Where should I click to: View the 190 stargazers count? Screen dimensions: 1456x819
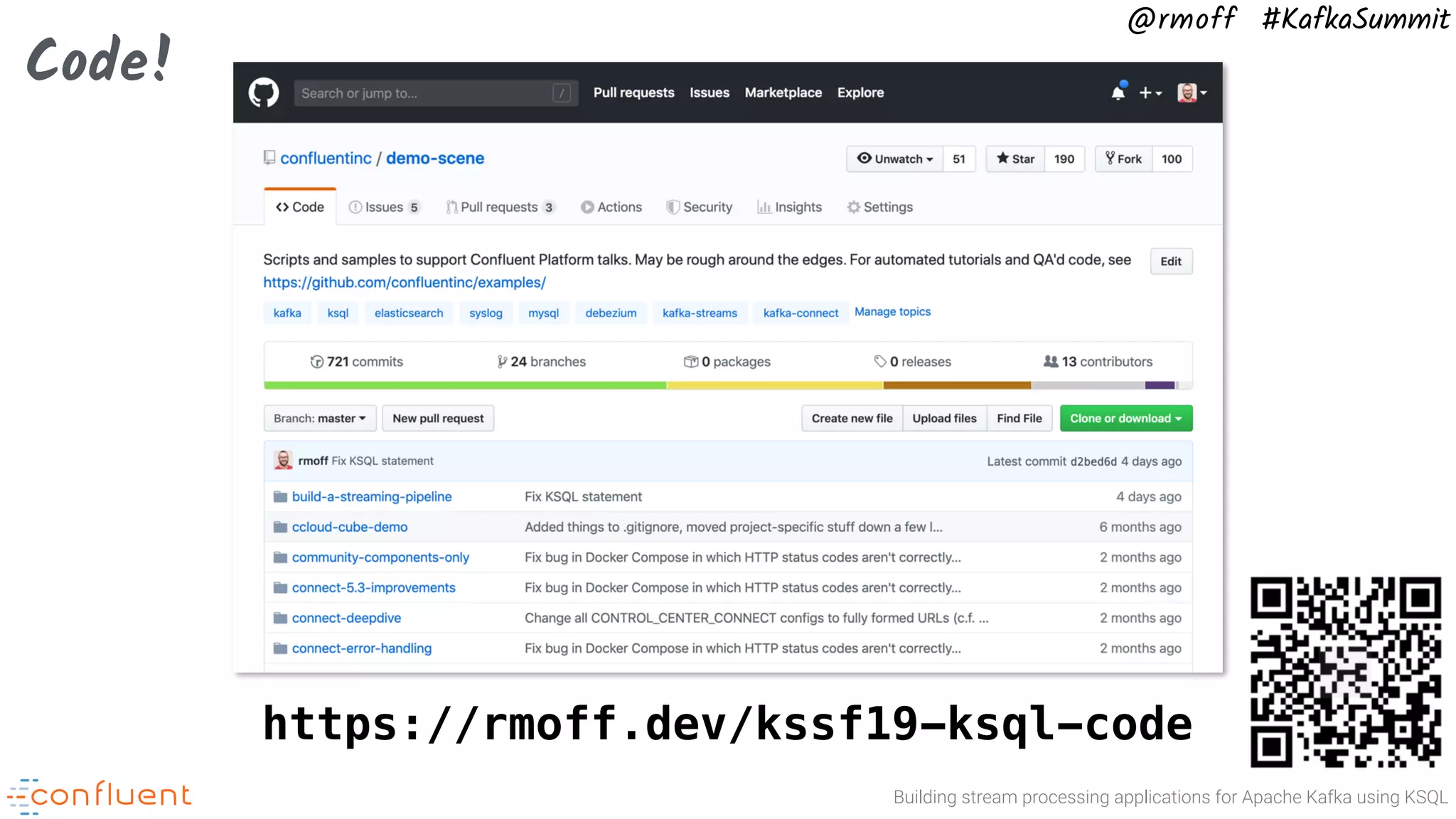pos(1064,159)
